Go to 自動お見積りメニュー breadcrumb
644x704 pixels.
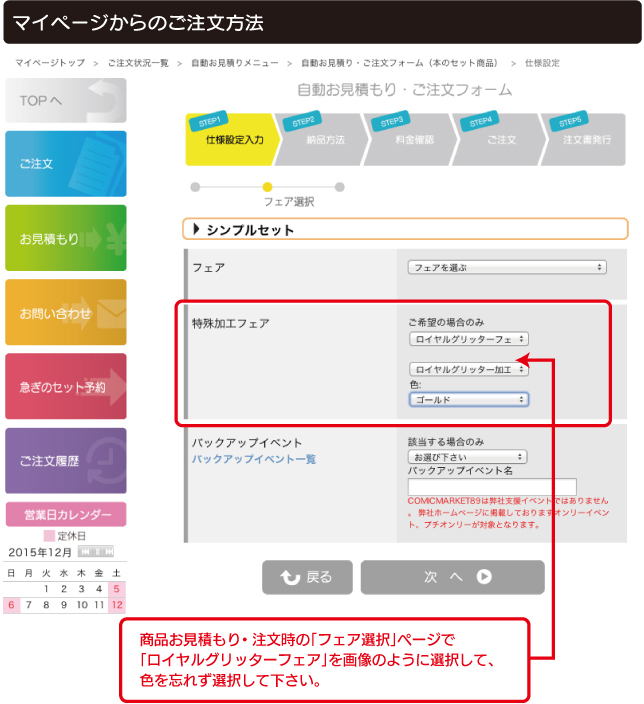point(234,63)
